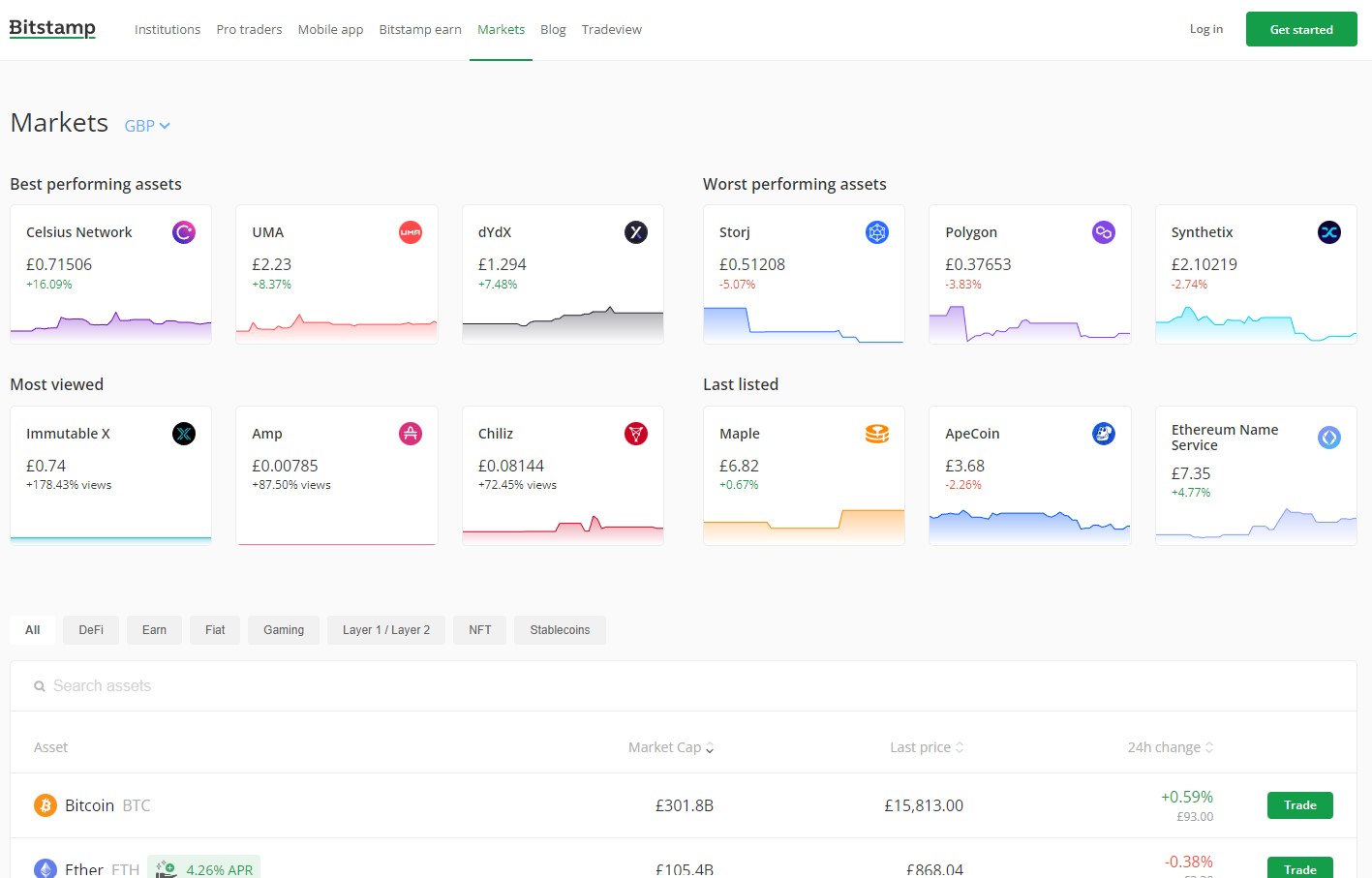Open the Blog navigation link
1372x878 pixels.
[x=553, y=30]
